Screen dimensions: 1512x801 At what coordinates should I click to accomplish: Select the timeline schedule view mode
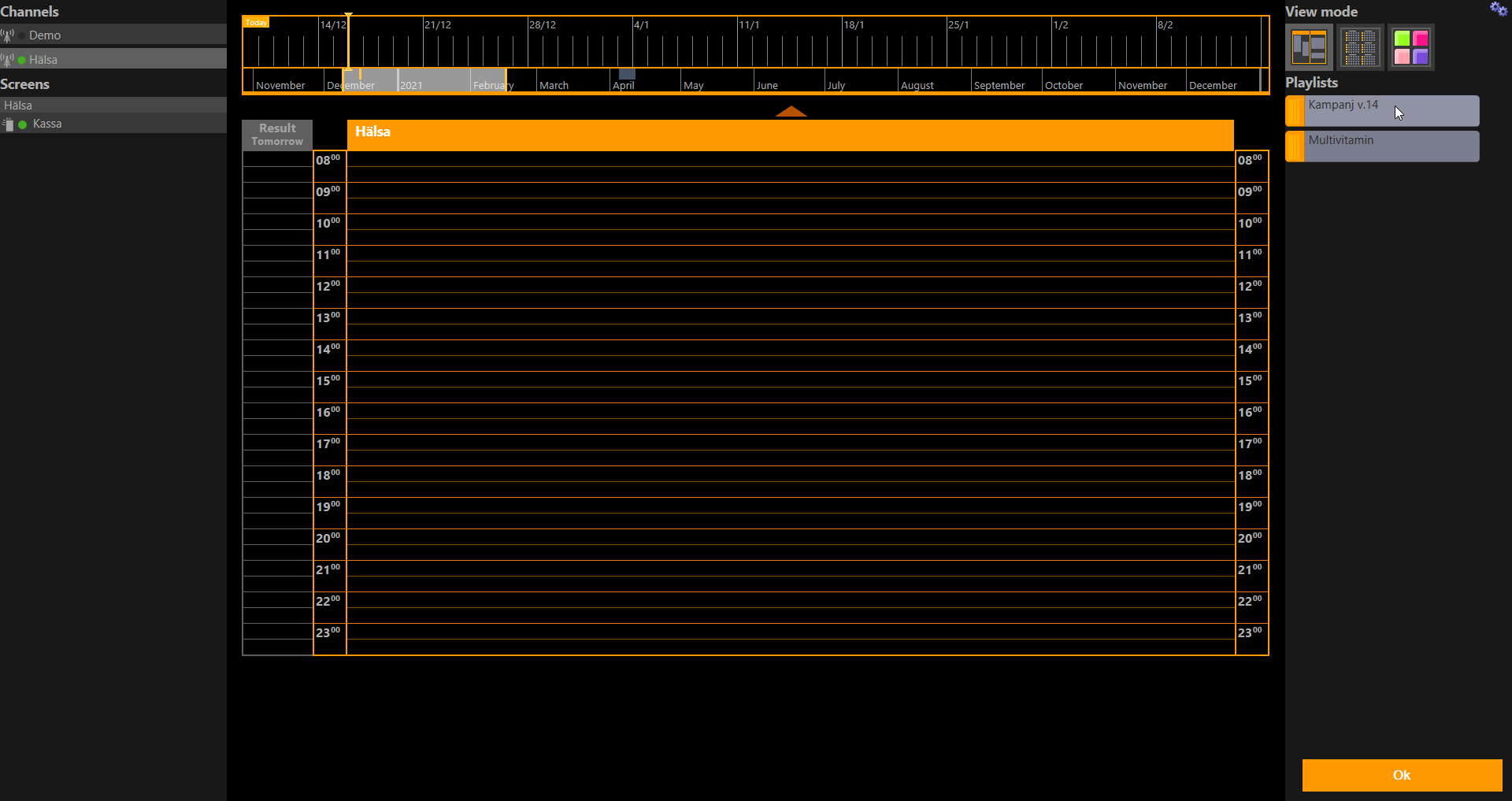pos(1309,47)
